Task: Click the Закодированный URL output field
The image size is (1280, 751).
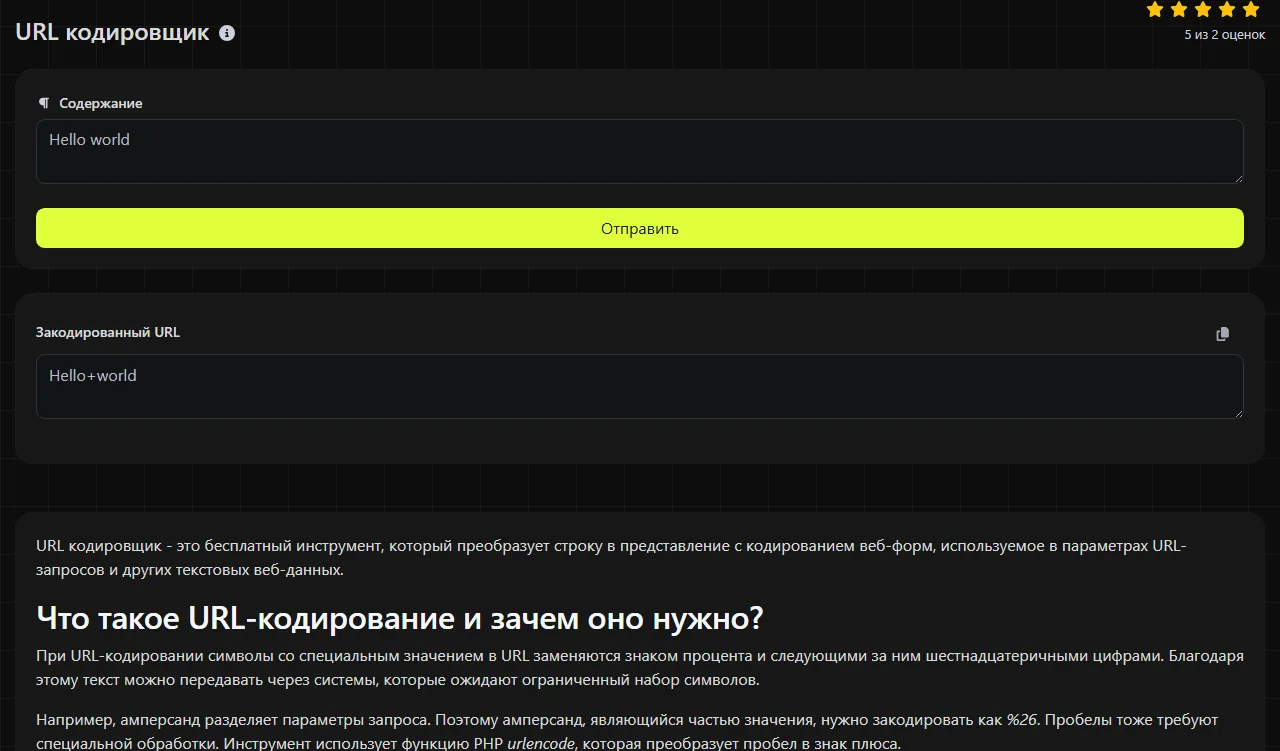Action: point(640,386)
